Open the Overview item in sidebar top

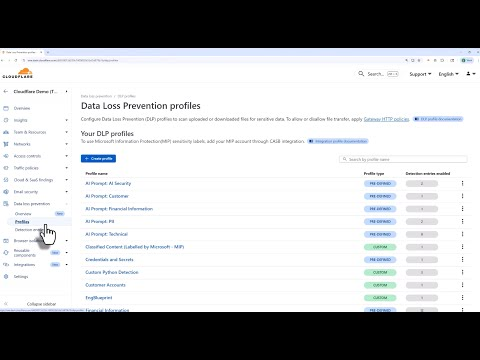(x=22, y=108)
